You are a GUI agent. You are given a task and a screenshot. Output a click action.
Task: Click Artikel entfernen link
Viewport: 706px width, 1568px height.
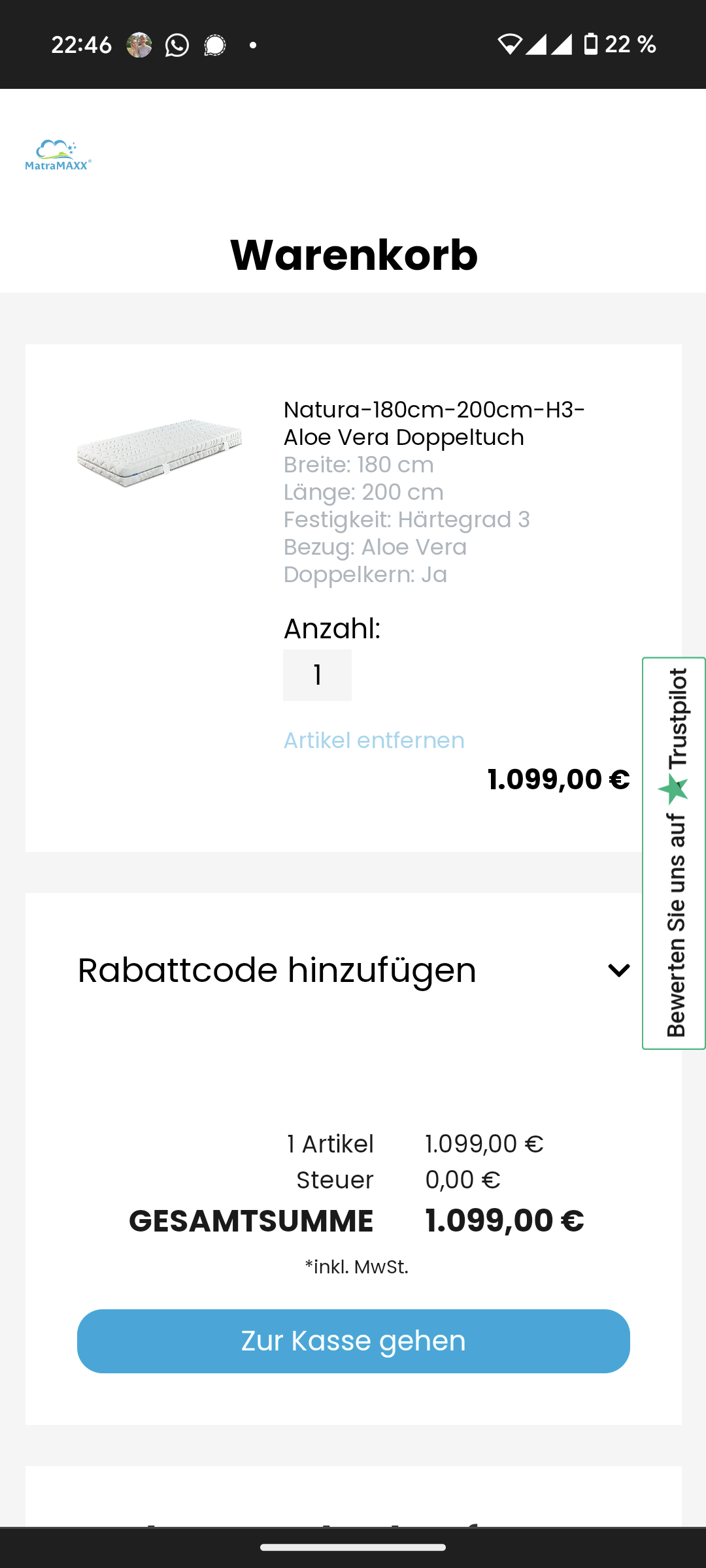(x=374, y=740)
